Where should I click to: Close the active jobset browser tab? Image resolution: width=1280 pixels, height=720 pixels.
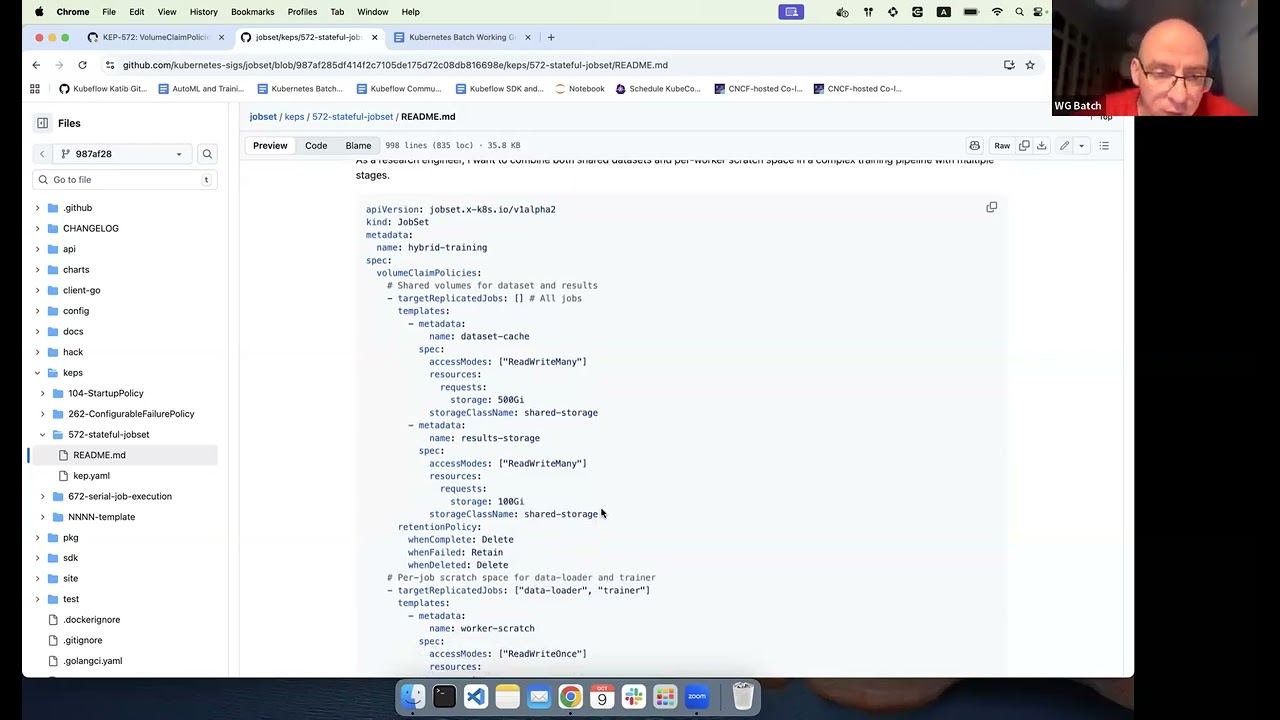374,37
